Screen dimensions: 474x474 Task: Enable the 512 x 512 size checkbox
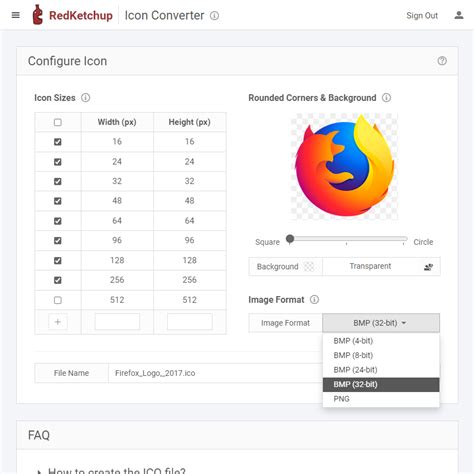(x=58, y=300)
